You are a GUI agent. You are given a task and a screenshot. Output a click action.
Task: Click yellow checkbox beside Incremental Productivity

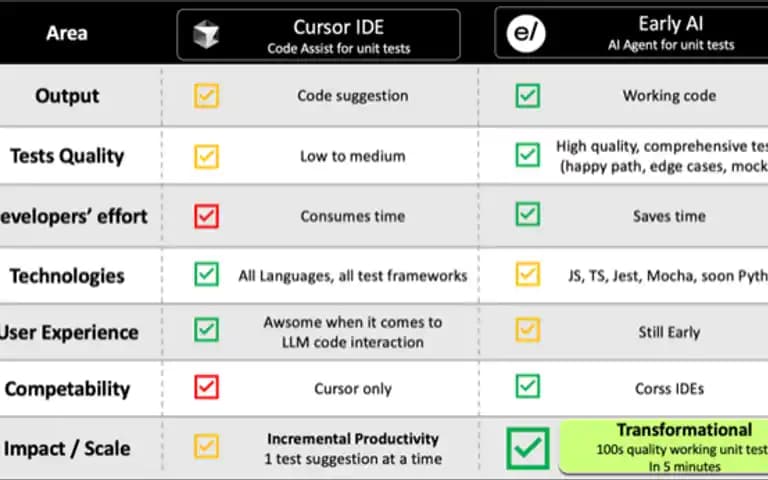(x=206, y=446)
